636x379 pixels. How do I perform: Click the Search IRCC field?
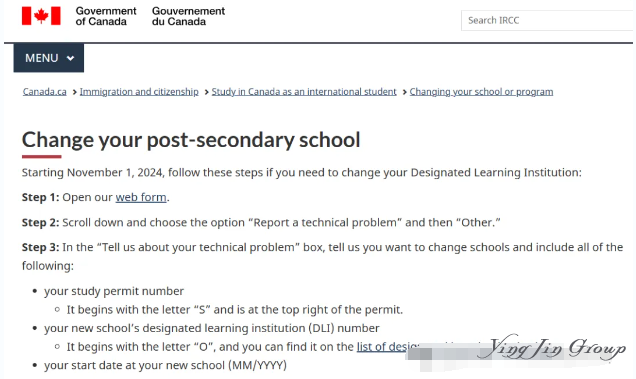click(548, 20)
